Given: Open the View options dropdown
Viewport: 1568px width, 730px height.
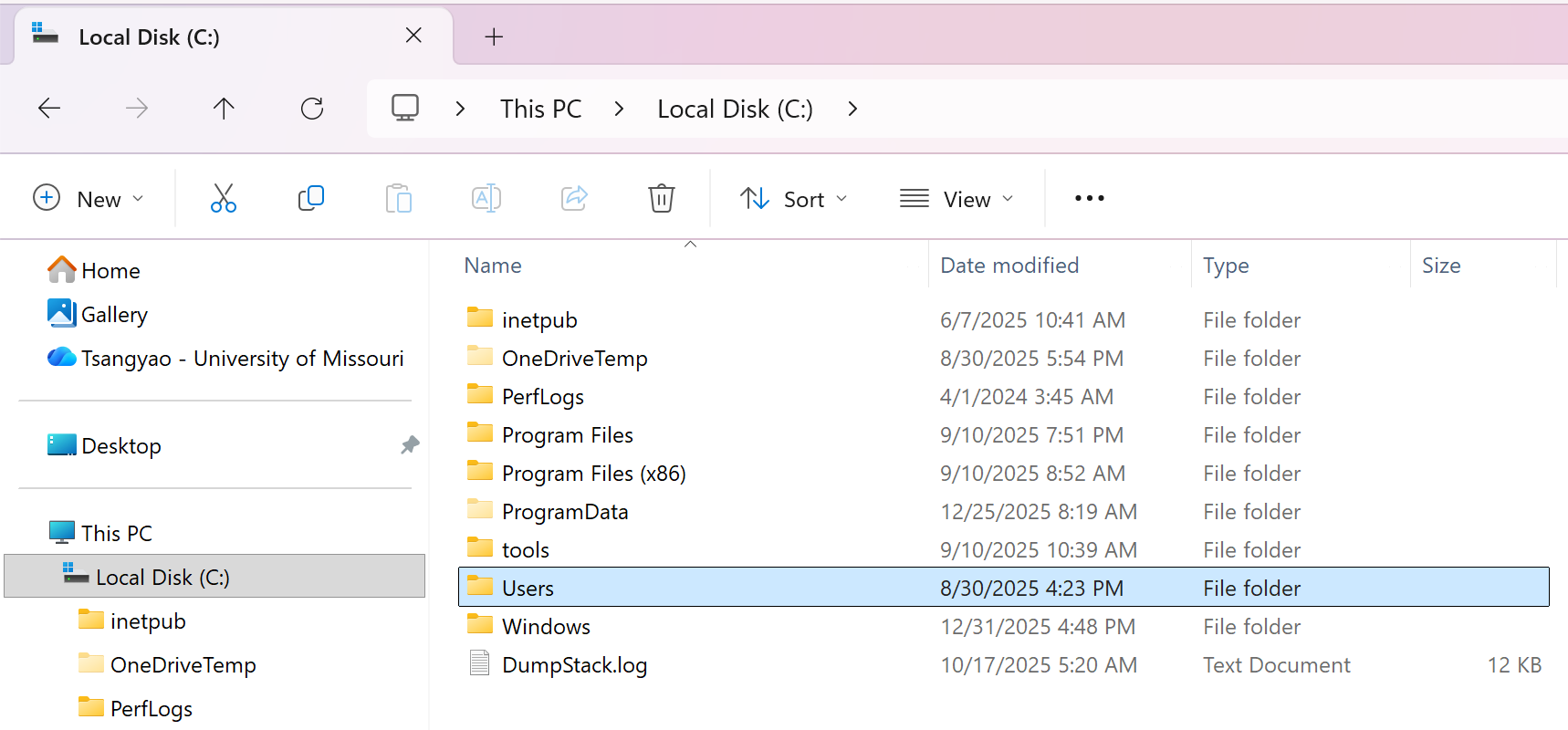Looking at the screenshot, I should tap(956, 198).
